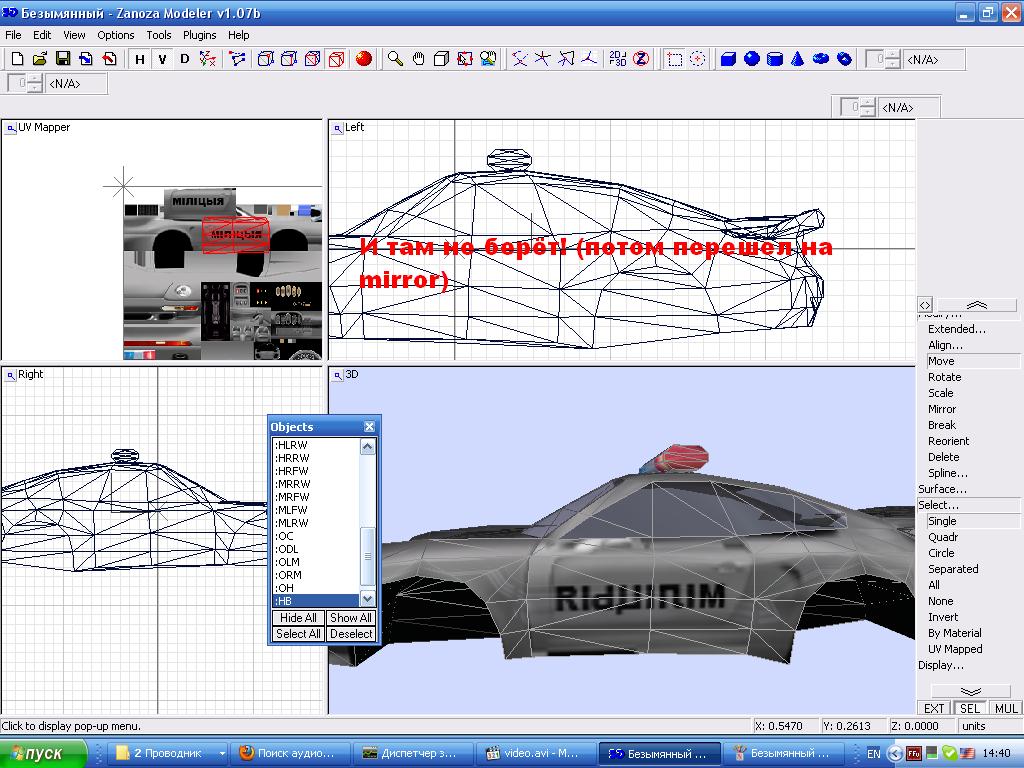Toggle the D toolbar button
The height and width of the screenshot is (768, 1024).
click(185, 59)
